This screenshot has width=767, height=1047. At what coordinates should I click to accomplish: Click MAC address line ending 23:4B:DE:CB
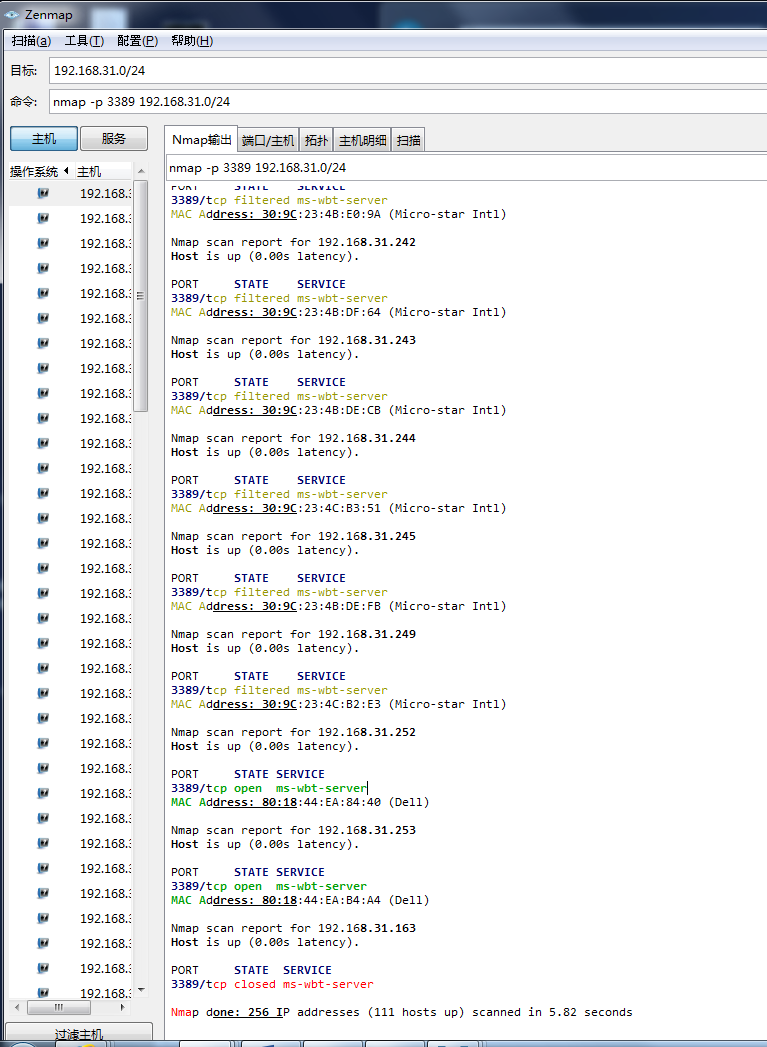338,411
